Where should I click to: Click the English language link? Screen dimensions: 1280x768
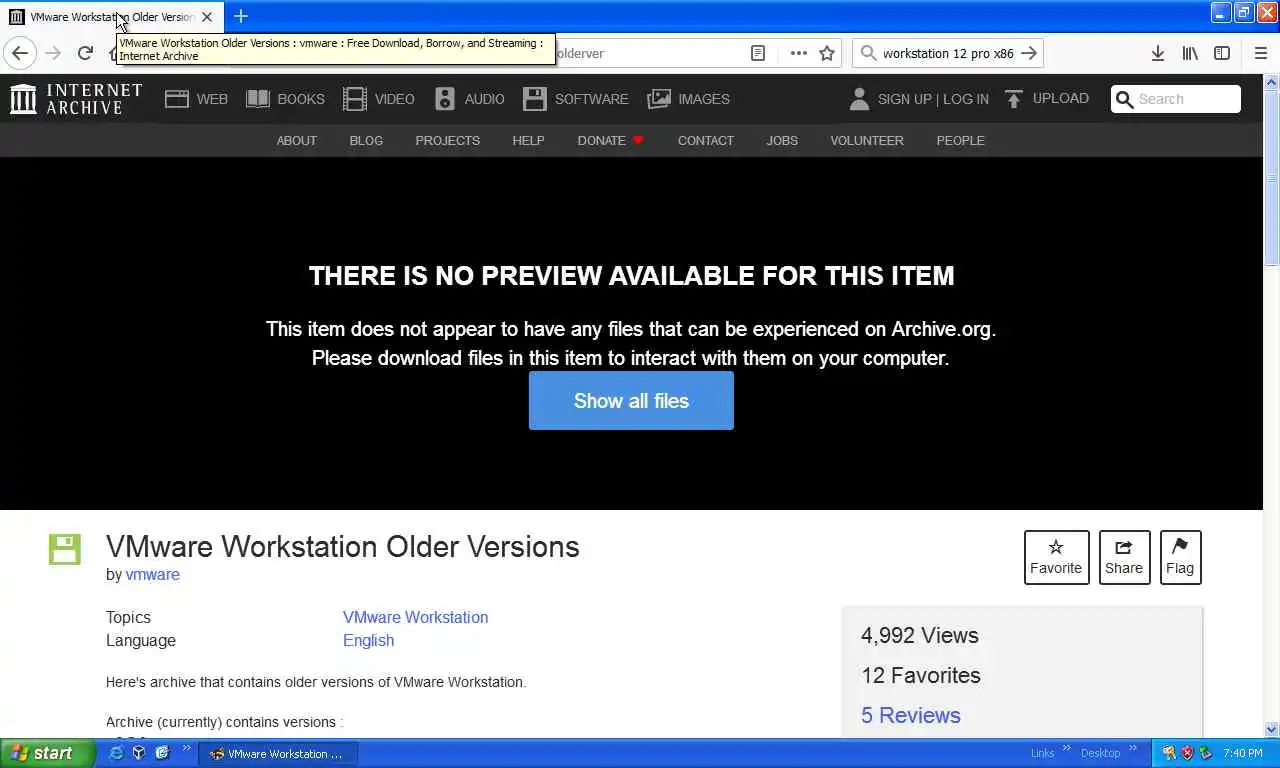(368, 640)
